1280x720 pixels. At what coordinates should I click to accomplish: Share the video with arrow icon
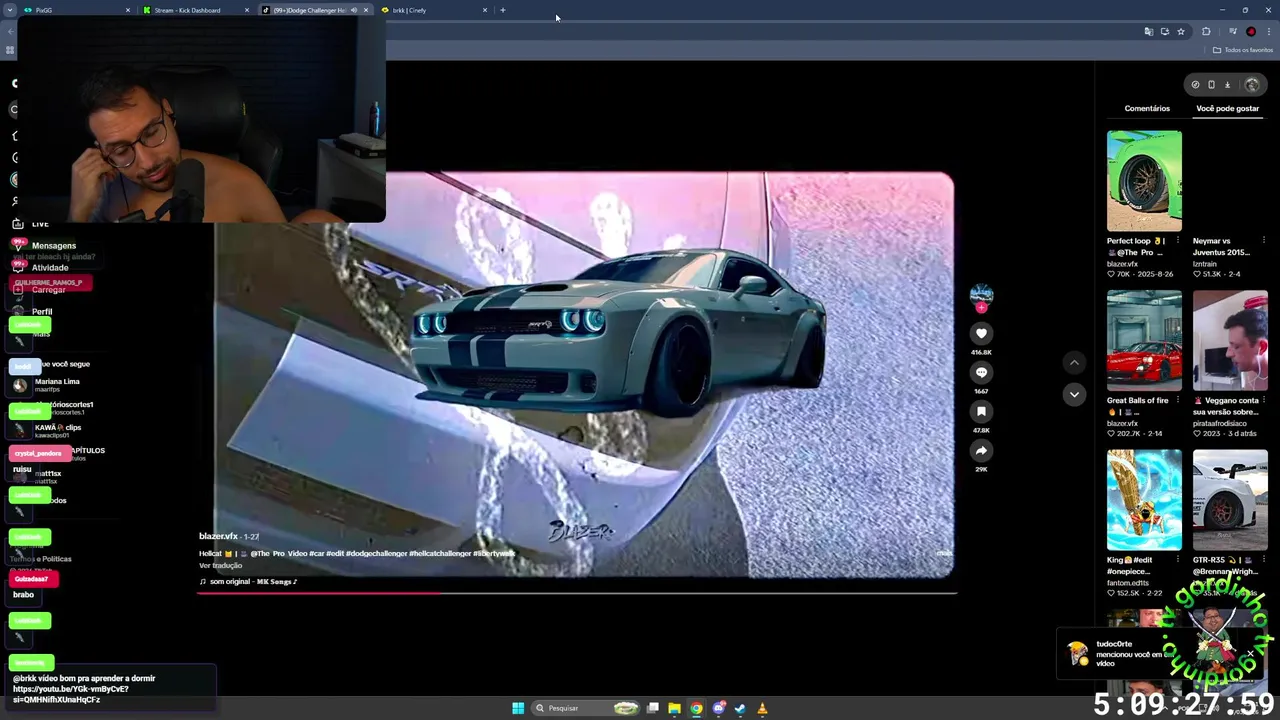point(981,450)
